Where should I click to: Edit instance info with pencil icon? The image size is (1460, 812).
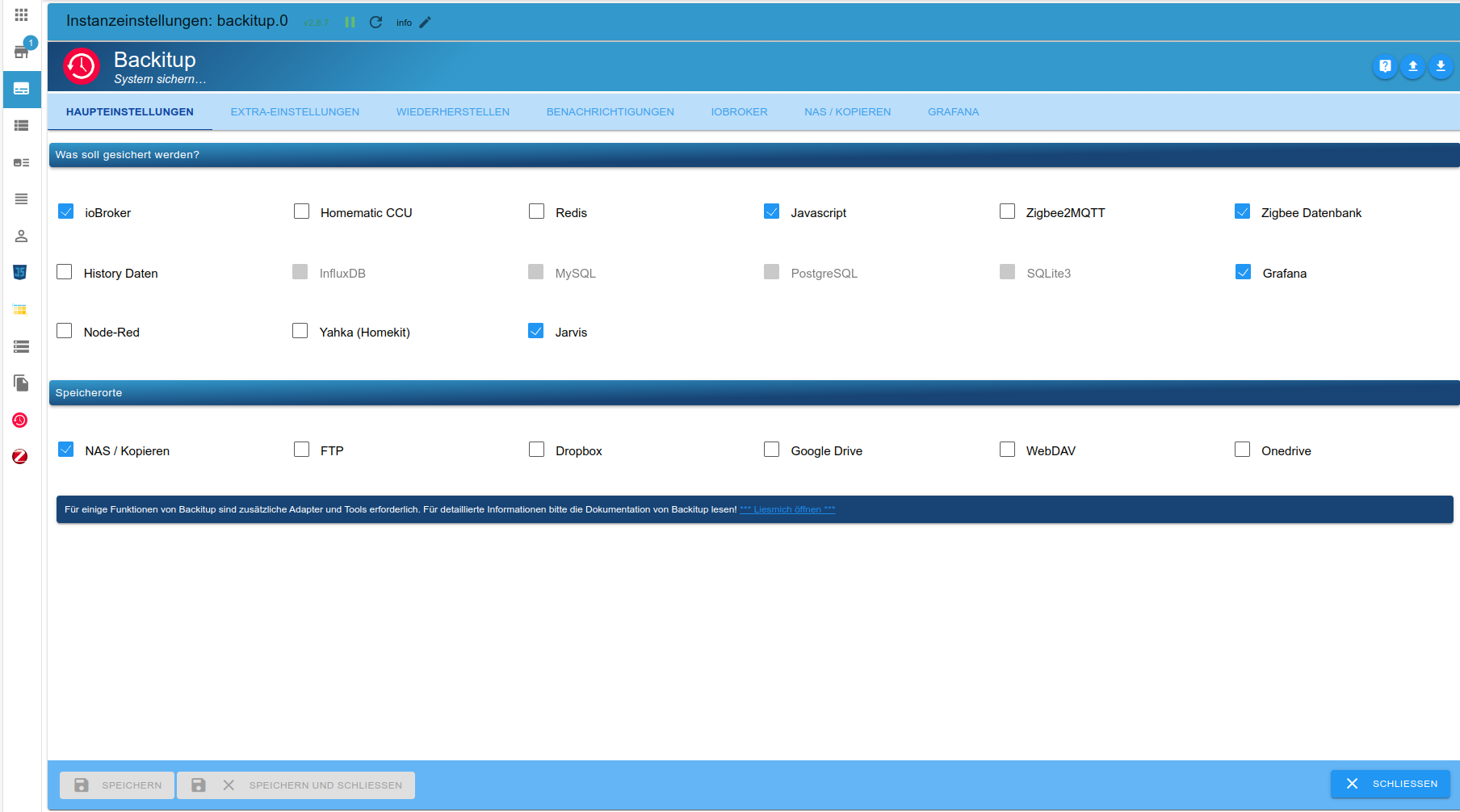click(425, 22)
